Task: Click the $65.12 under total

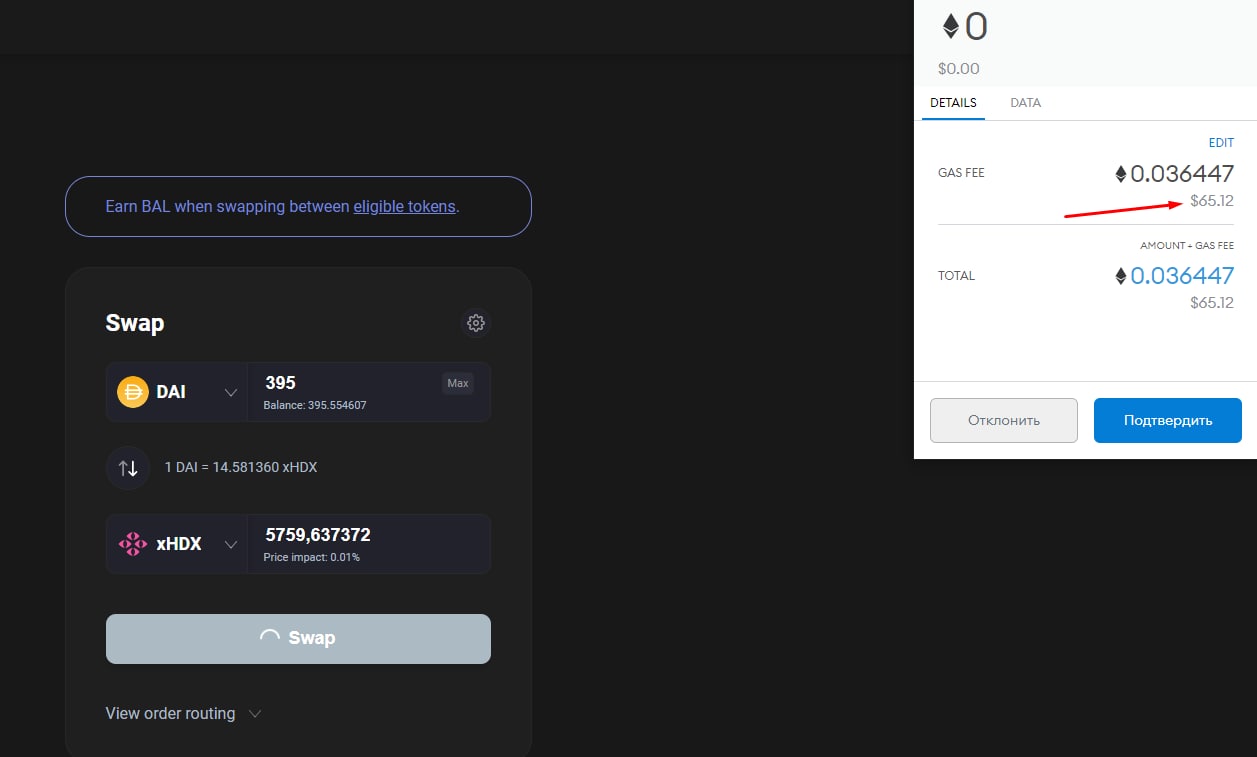Action: point(1212,303)
